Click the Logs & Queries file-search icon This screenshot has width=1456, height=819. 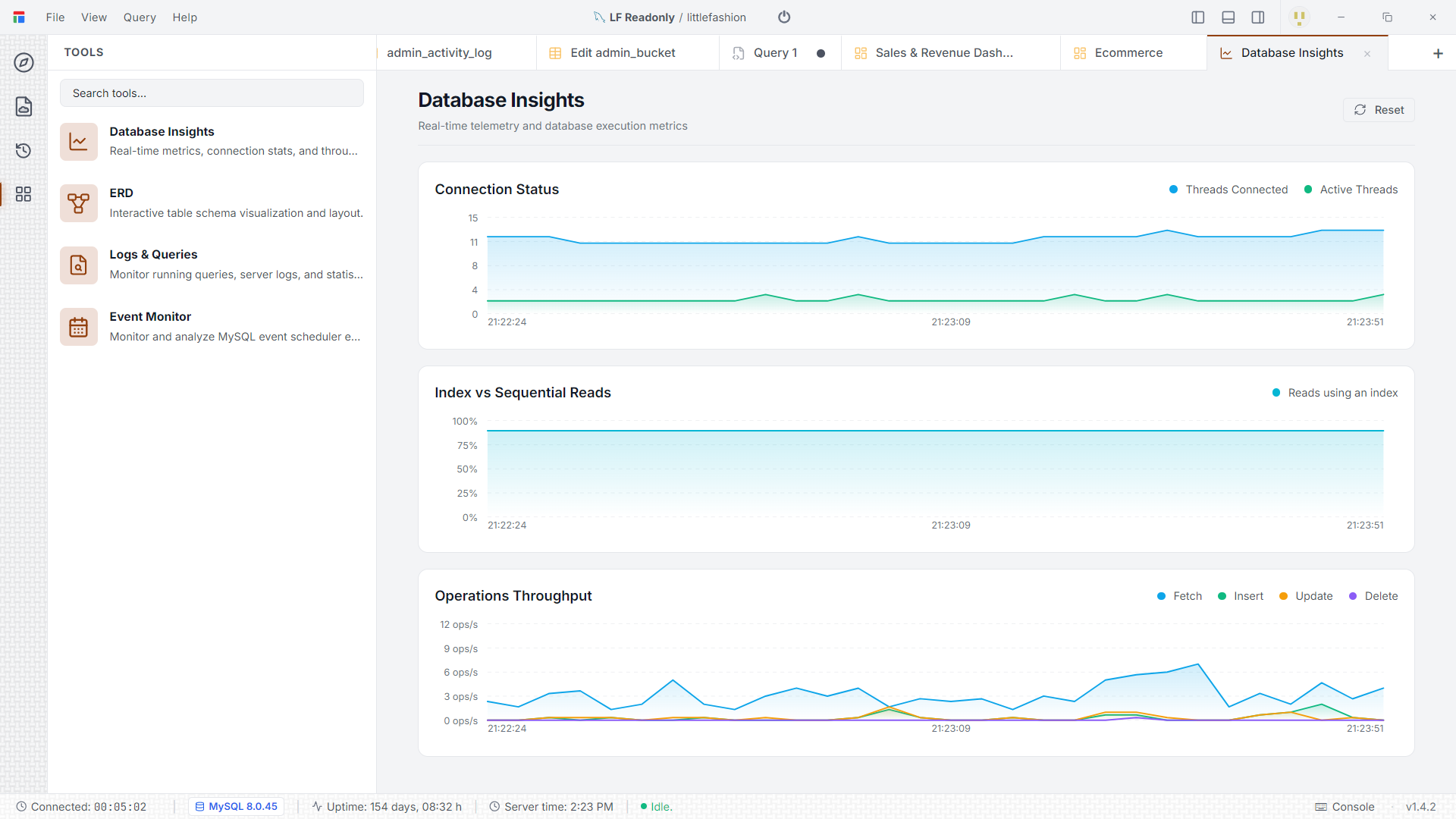[79, 265]
